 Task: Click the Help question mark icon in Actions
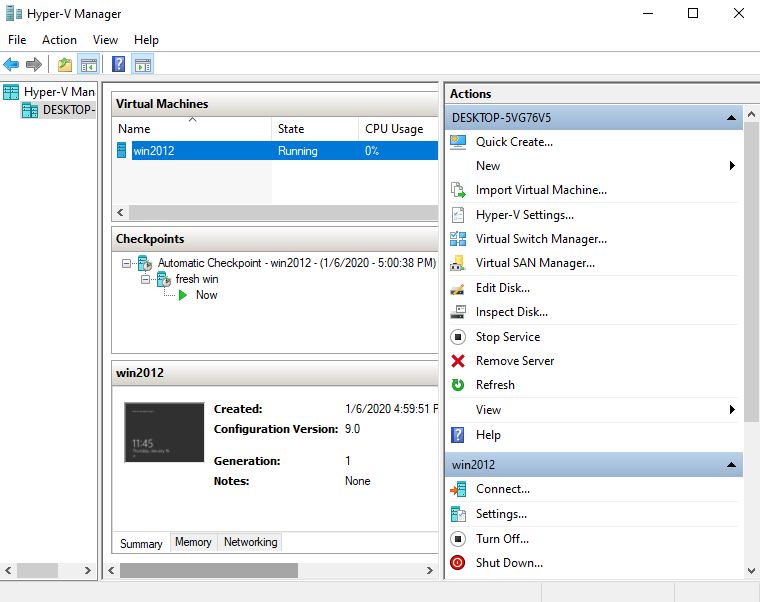pos(458,435)
